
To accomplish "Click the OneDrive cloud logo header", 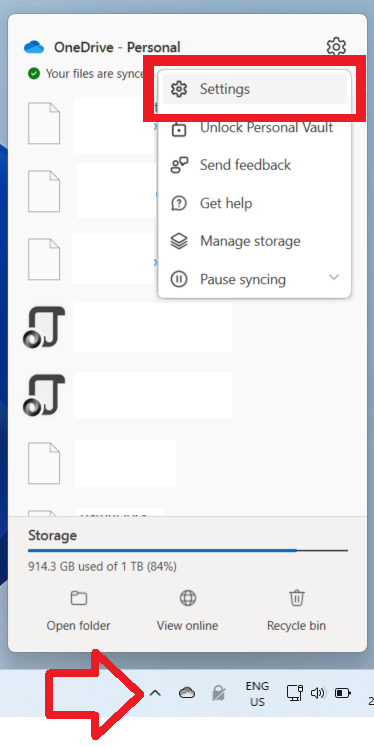I will [x=34, y=47].
